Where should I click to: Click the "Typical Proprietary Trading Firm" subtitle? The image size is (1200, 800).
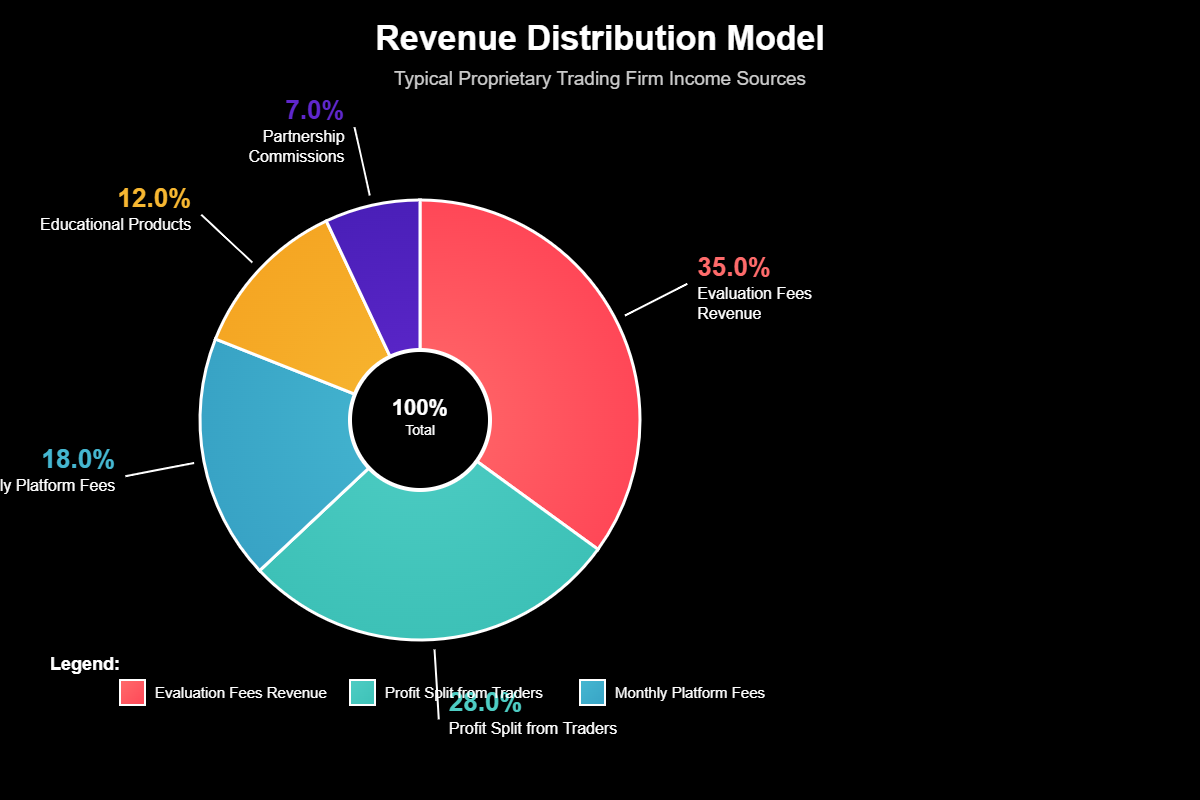point(600,78)
